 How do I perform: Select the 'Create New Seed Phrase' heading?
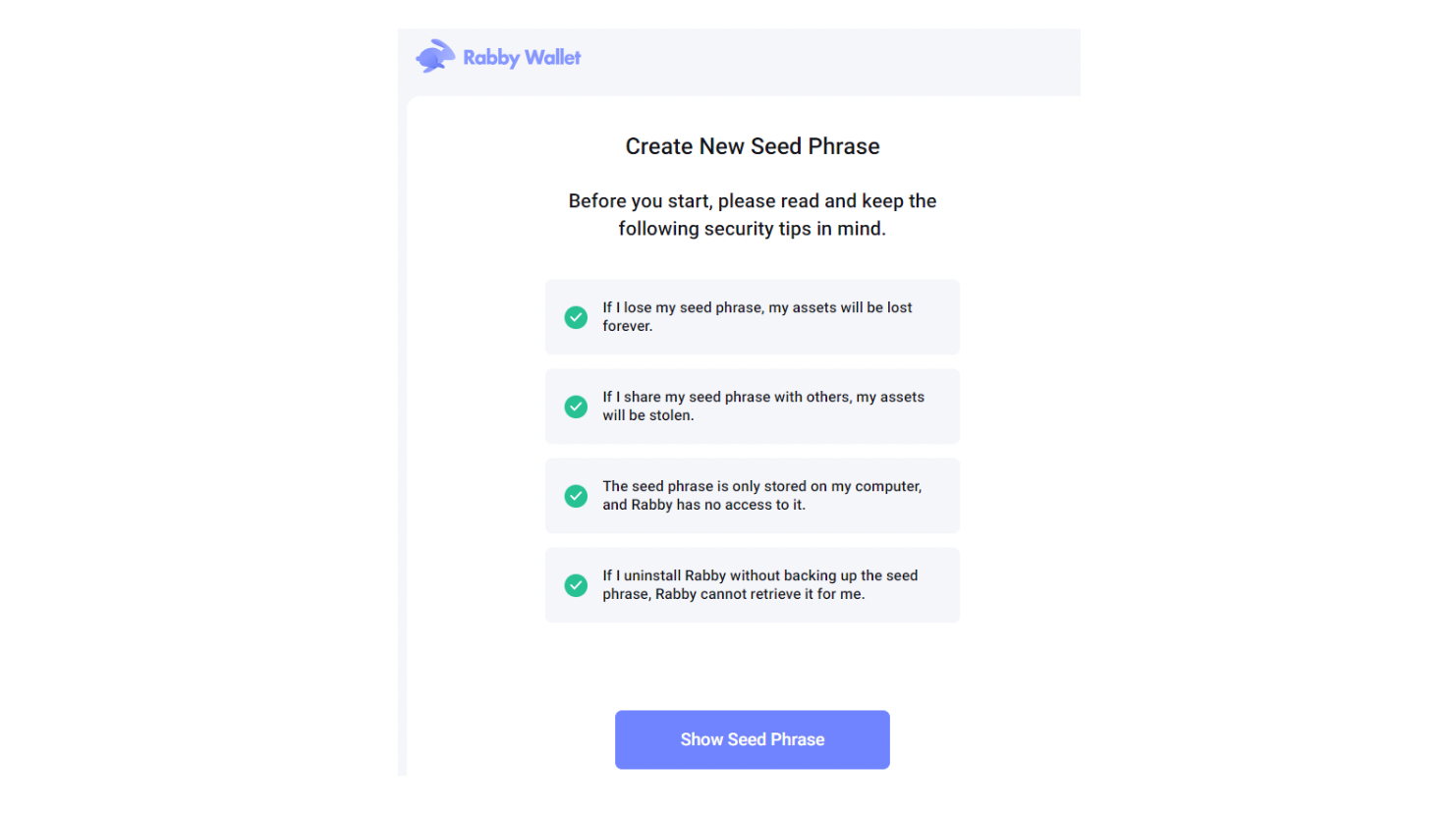click(x=753, y=146)
